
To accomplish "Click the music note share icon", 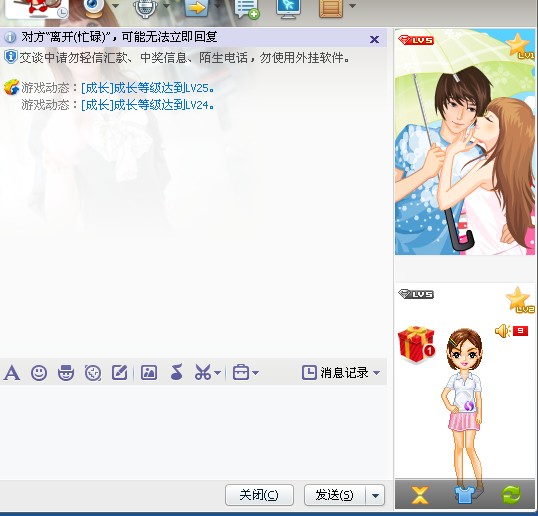I will pyautogui.click(x=176, y=372).
